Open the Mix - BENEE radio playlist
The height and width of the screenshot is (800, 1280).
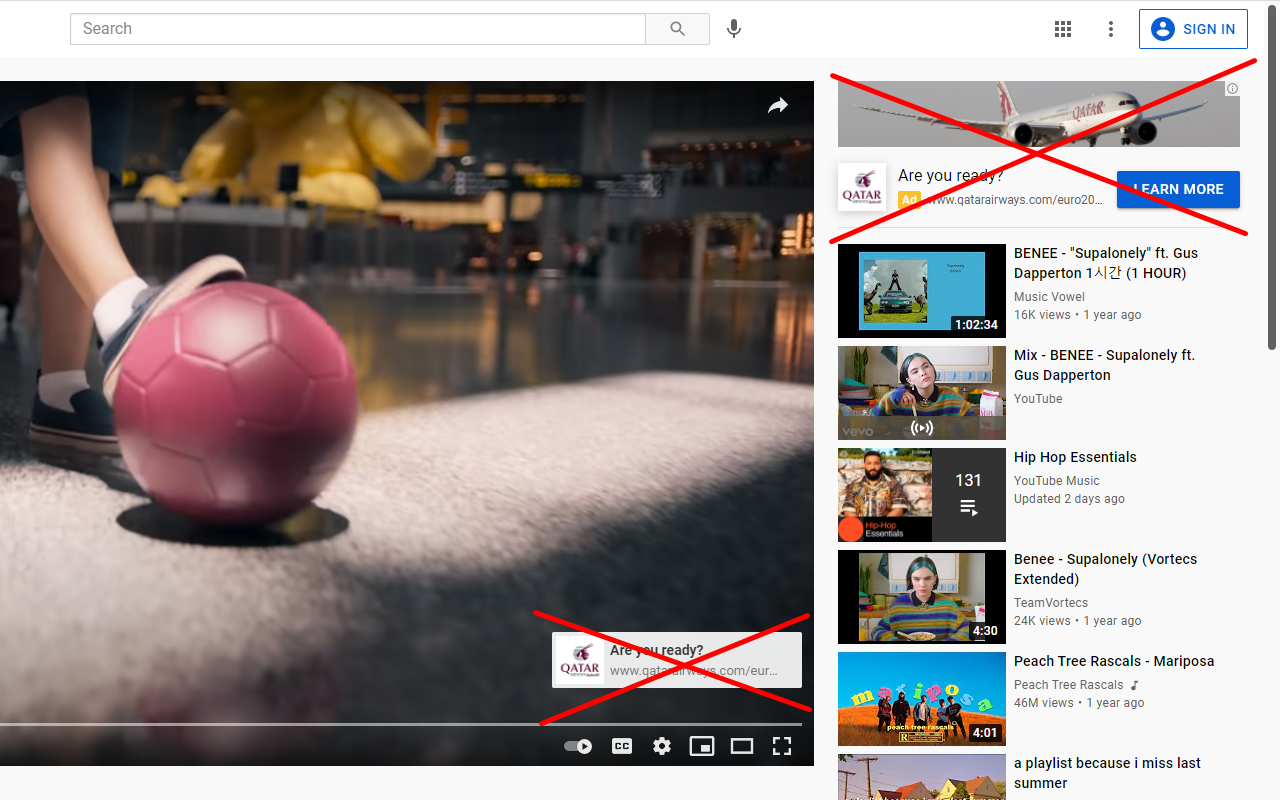click(921, 392)
